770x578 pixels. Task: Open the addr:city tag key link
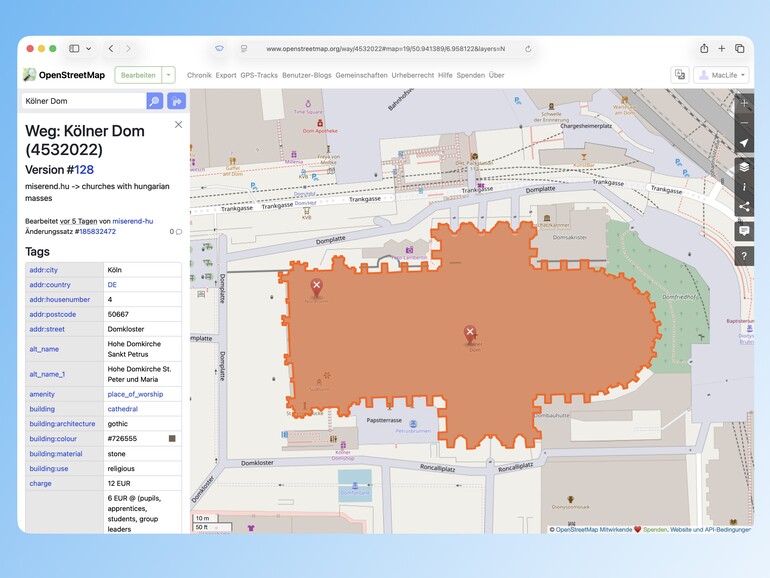(x=43, y=270)
